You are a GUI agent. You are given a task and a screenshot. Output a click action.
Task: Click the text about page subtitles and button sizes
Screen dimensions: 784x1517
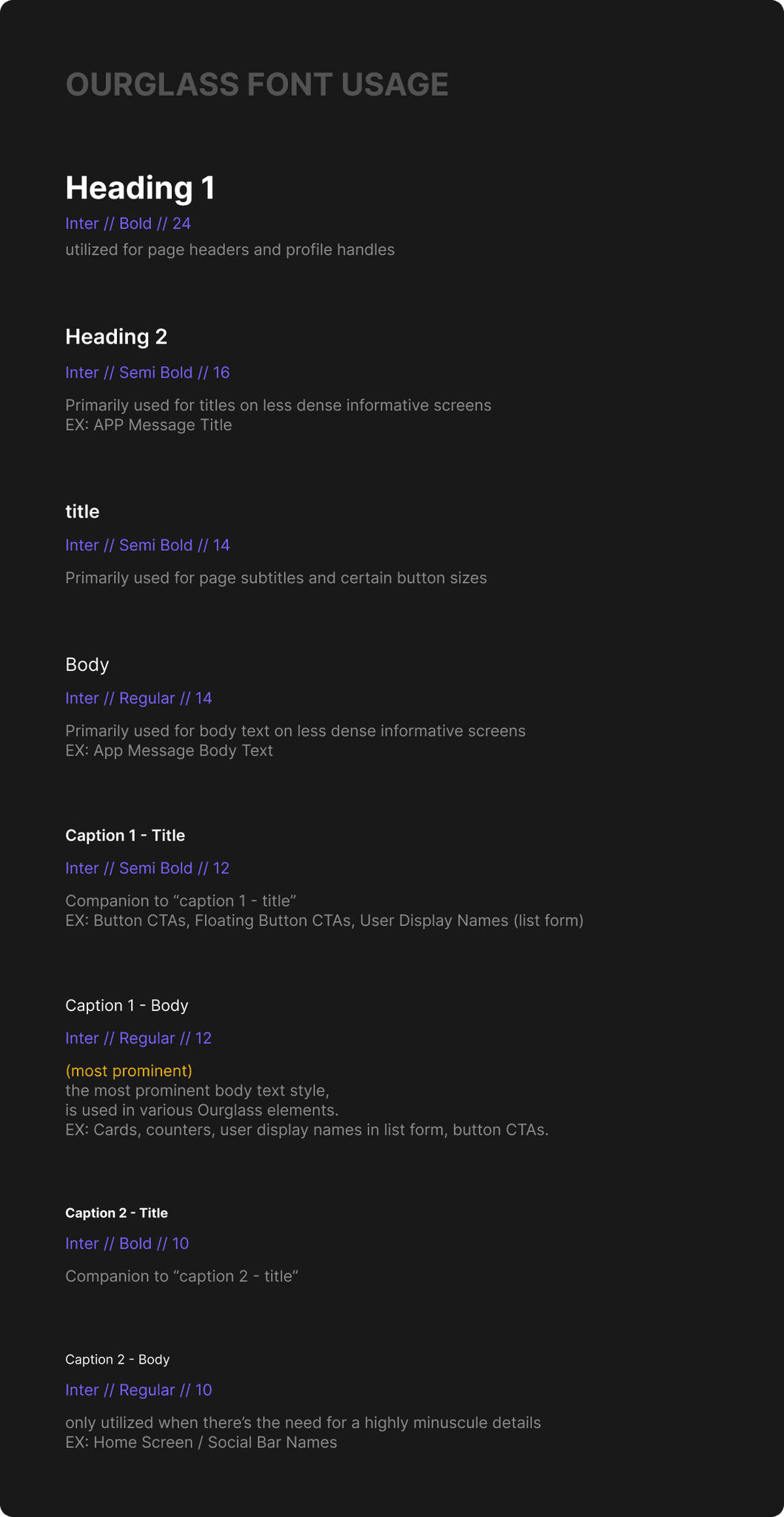275,578
